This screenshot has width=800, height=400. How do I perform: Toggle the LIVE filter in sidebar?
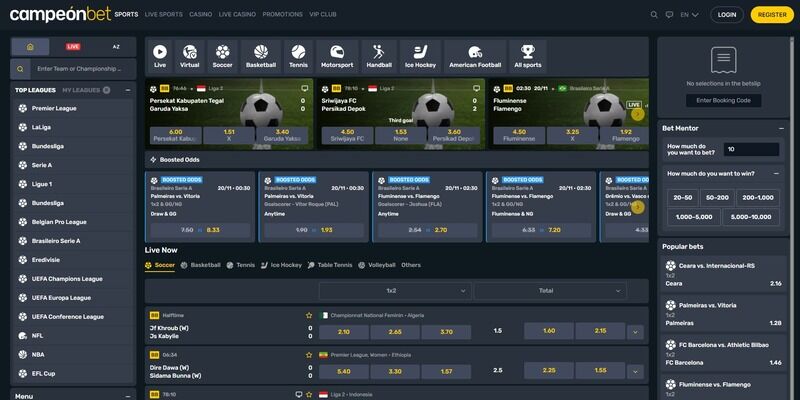pyautogui.click(x=73, y=46)
